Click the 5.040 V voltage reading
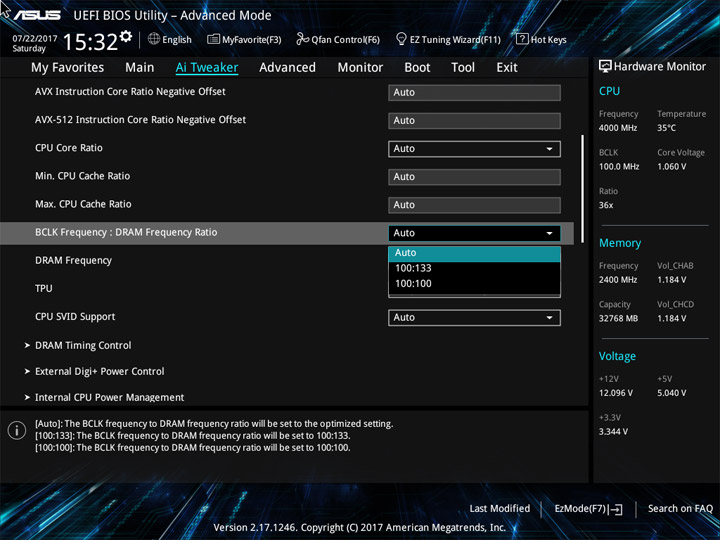 (x=672, y=393)
